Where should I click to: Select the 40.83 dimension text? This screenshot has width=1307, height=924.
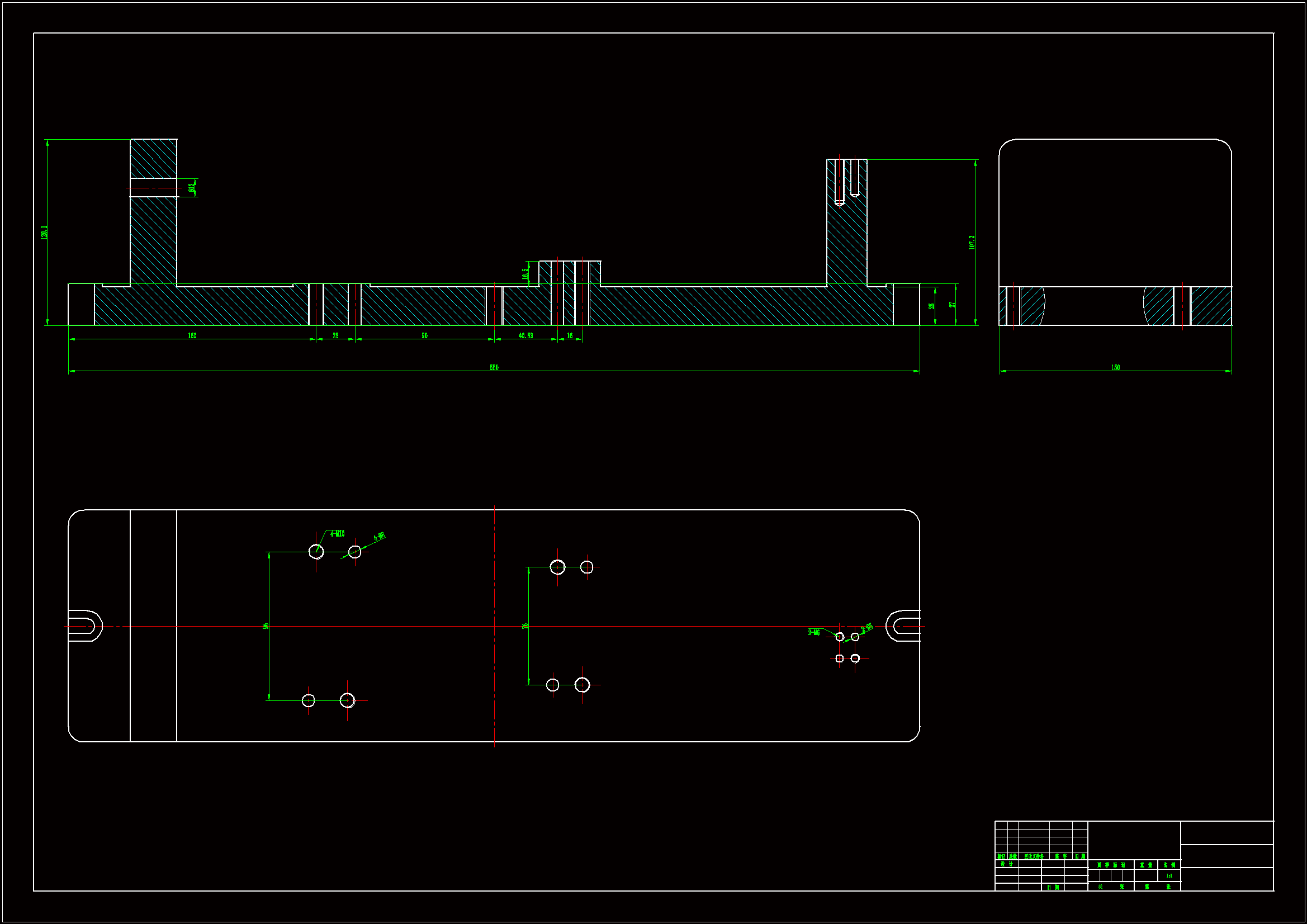click(525, 336)
